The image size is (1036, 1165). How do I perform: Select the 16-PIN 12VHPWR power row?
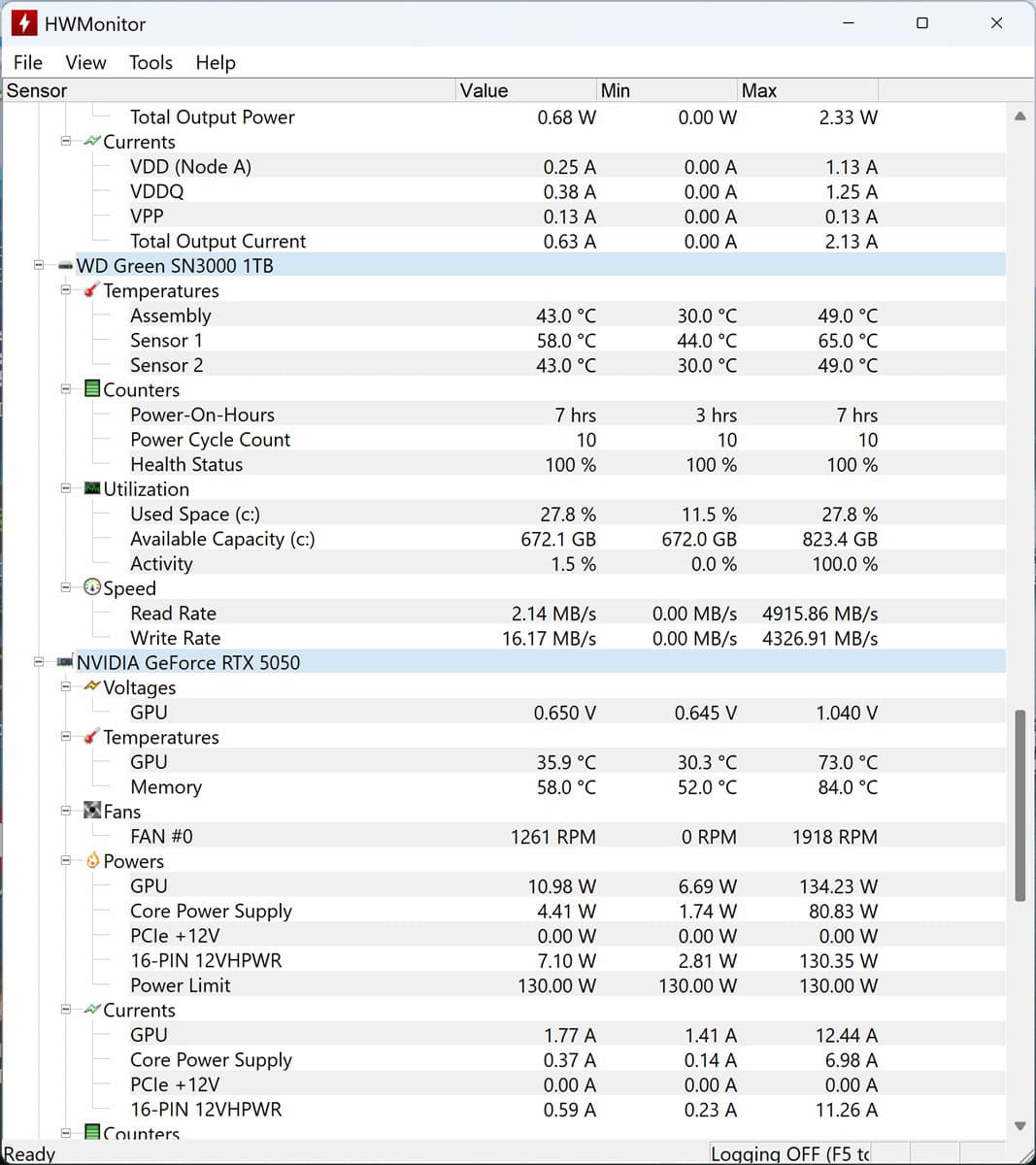206,960
